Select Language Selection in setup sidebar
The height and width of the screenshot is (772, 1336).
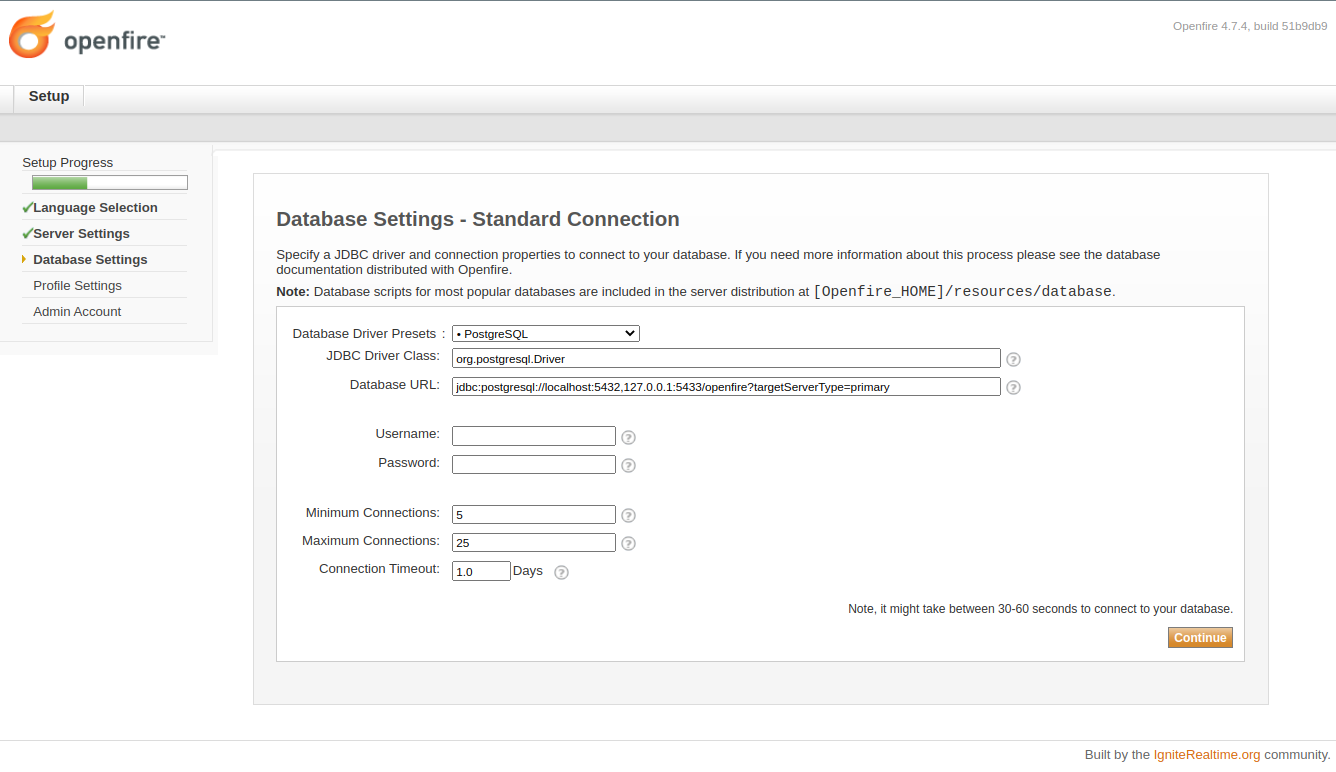(x=95, y=208)
